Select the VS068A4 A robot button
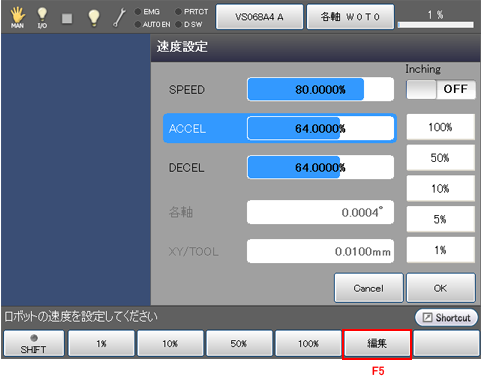The width and height of the screenshot is (482, 377). [259, 17]
